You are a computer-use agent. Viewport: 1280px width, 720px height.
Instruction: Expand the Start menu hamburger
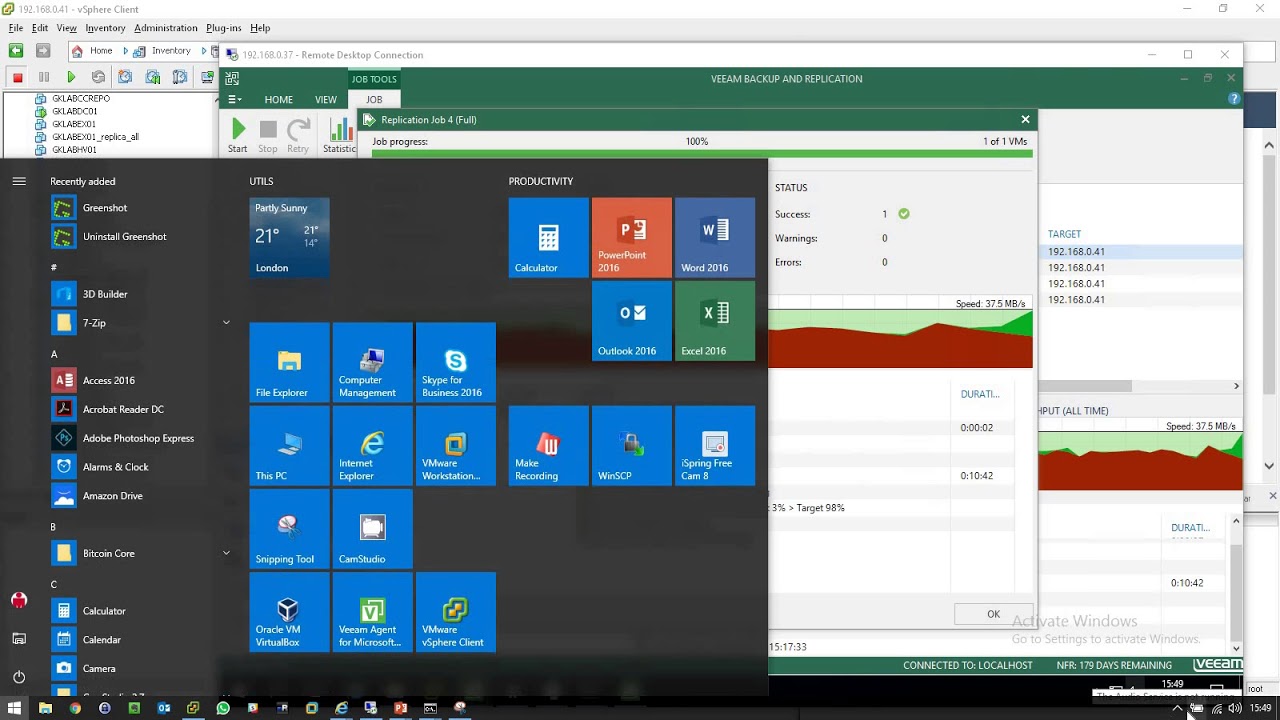coord(19,181)
